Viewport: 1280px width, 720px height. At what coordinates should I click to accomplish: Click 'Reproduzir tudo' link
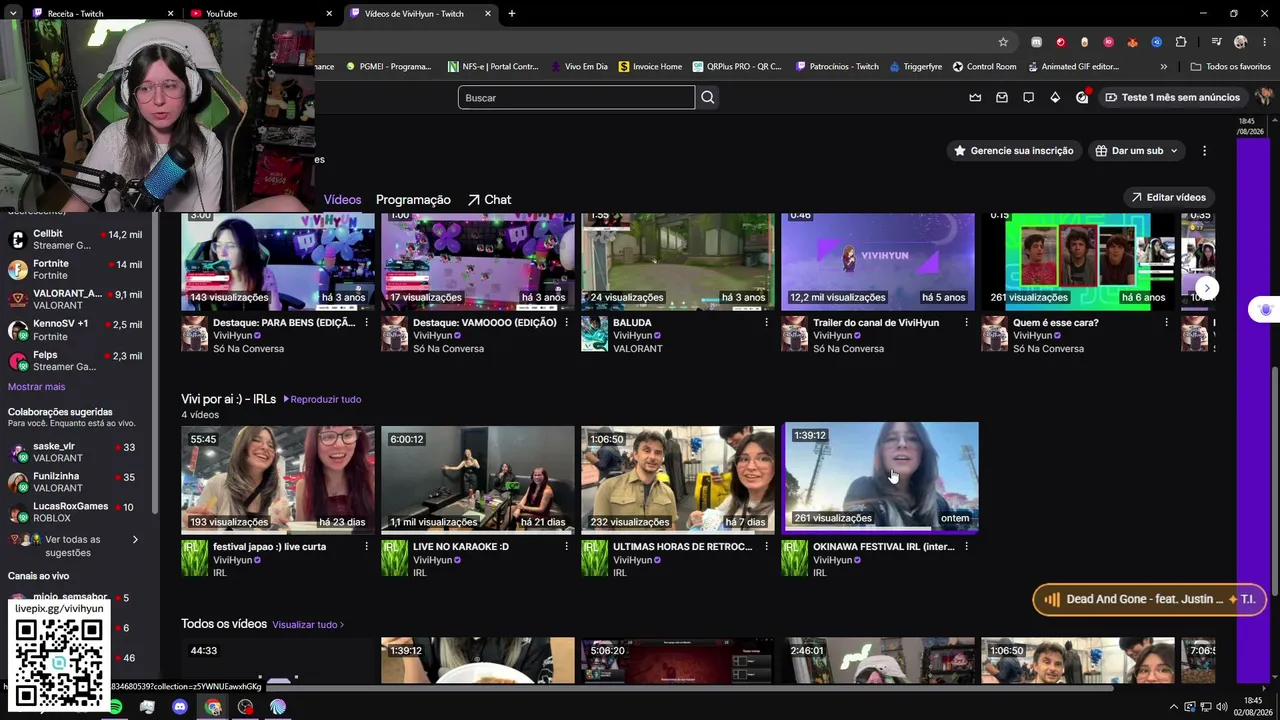tap(322, 399)
